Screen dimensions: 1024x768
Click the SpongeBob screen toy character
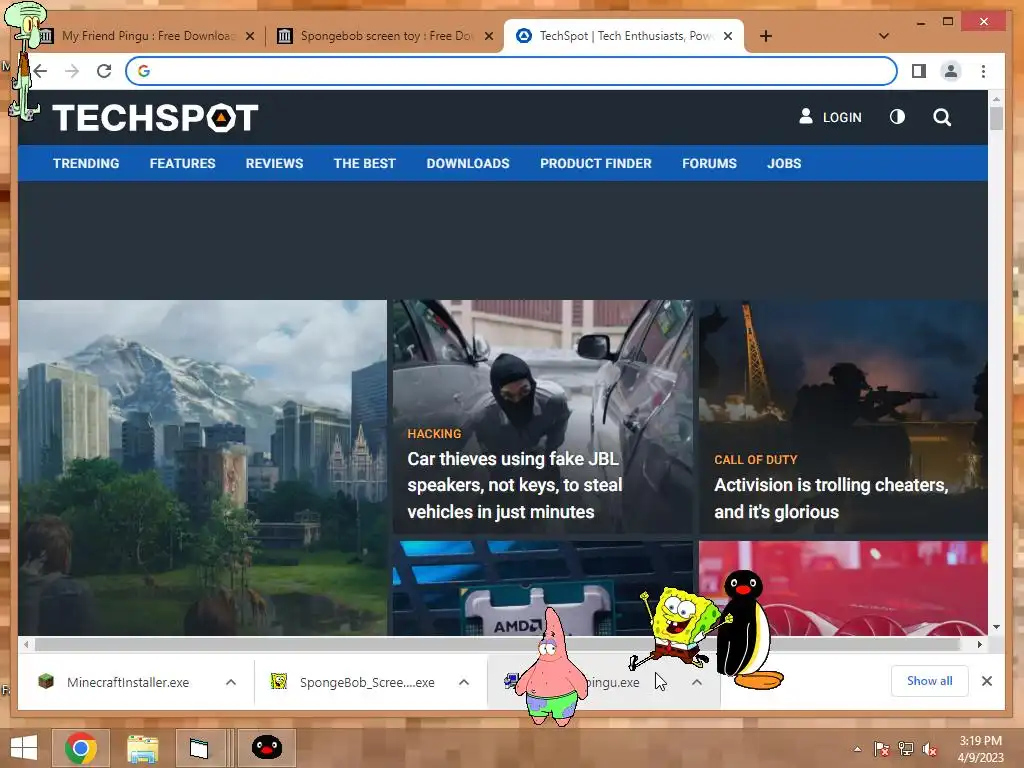(678, 627)
